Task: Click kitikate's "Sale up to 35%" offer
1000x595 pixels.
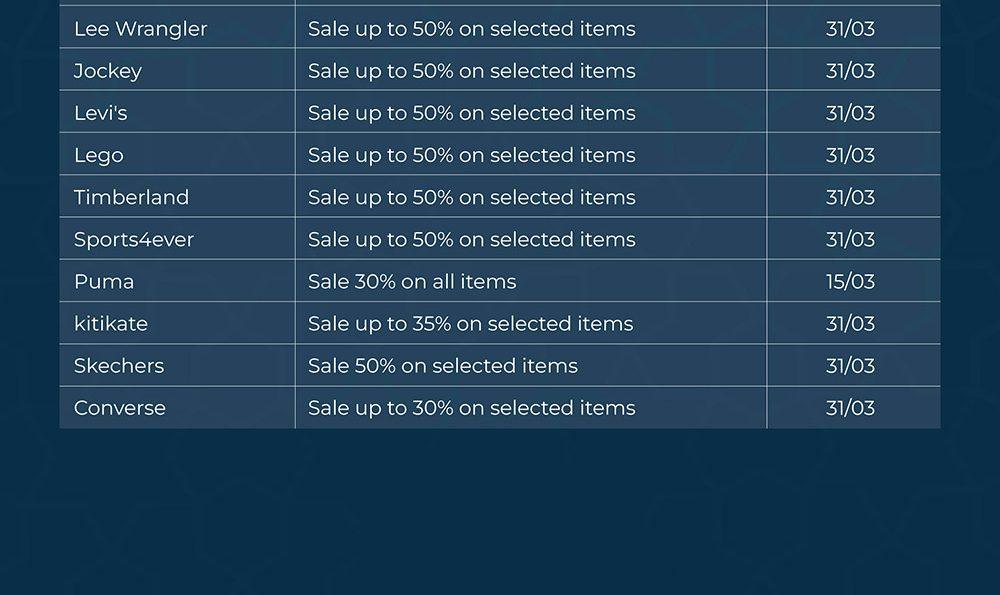Action: pyautogui.click(x=470, y=323)
